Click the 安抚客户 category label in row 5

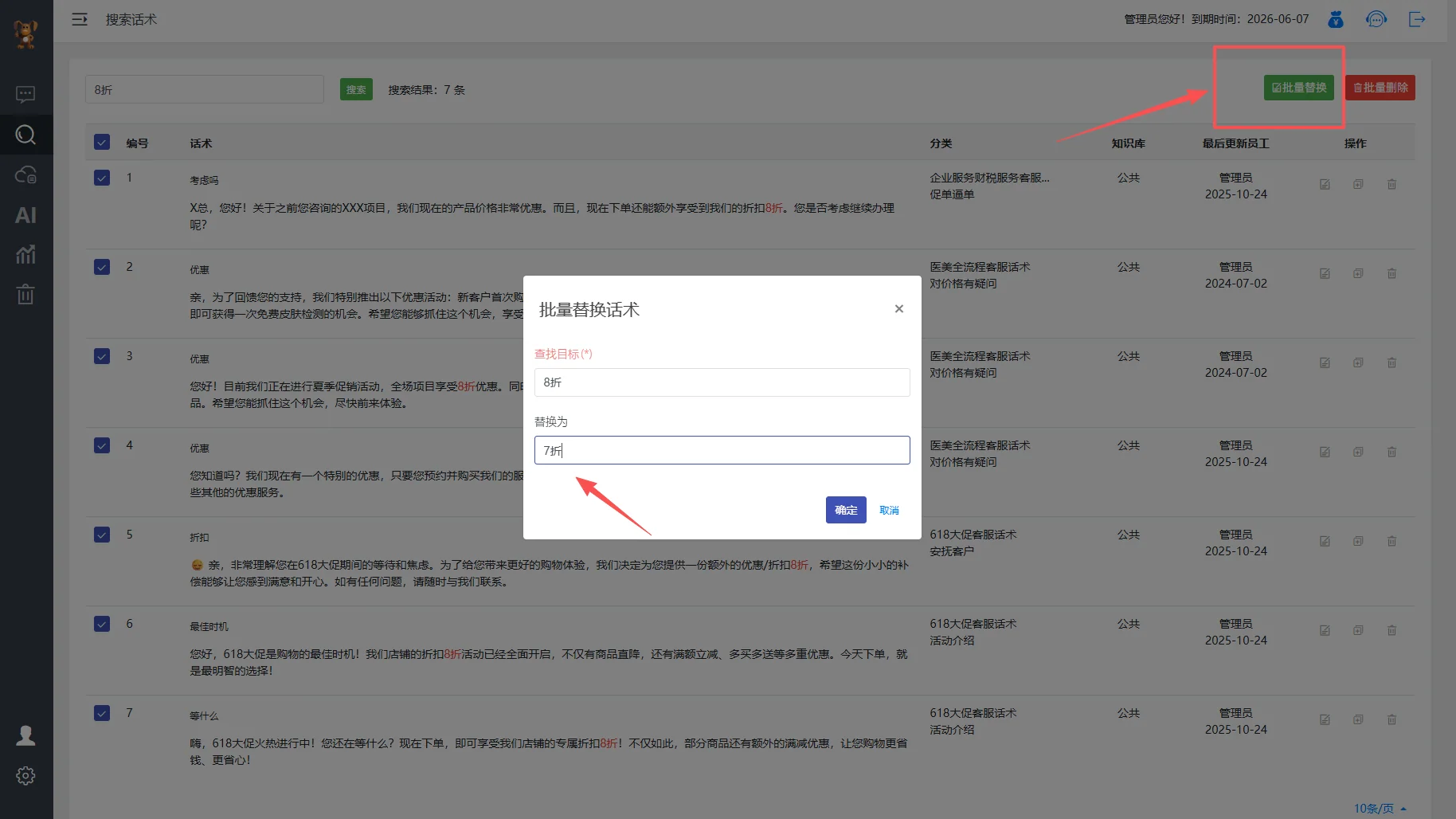click(952, 551)
